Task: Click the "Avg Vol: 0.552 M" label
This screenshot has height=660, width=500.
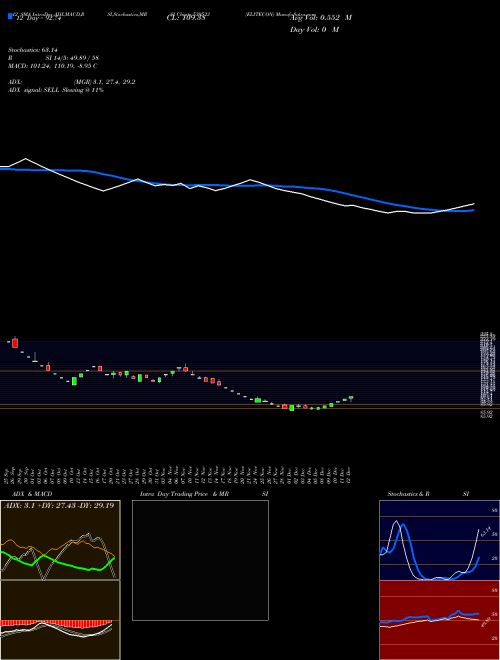Action: (x=321, y=18)
